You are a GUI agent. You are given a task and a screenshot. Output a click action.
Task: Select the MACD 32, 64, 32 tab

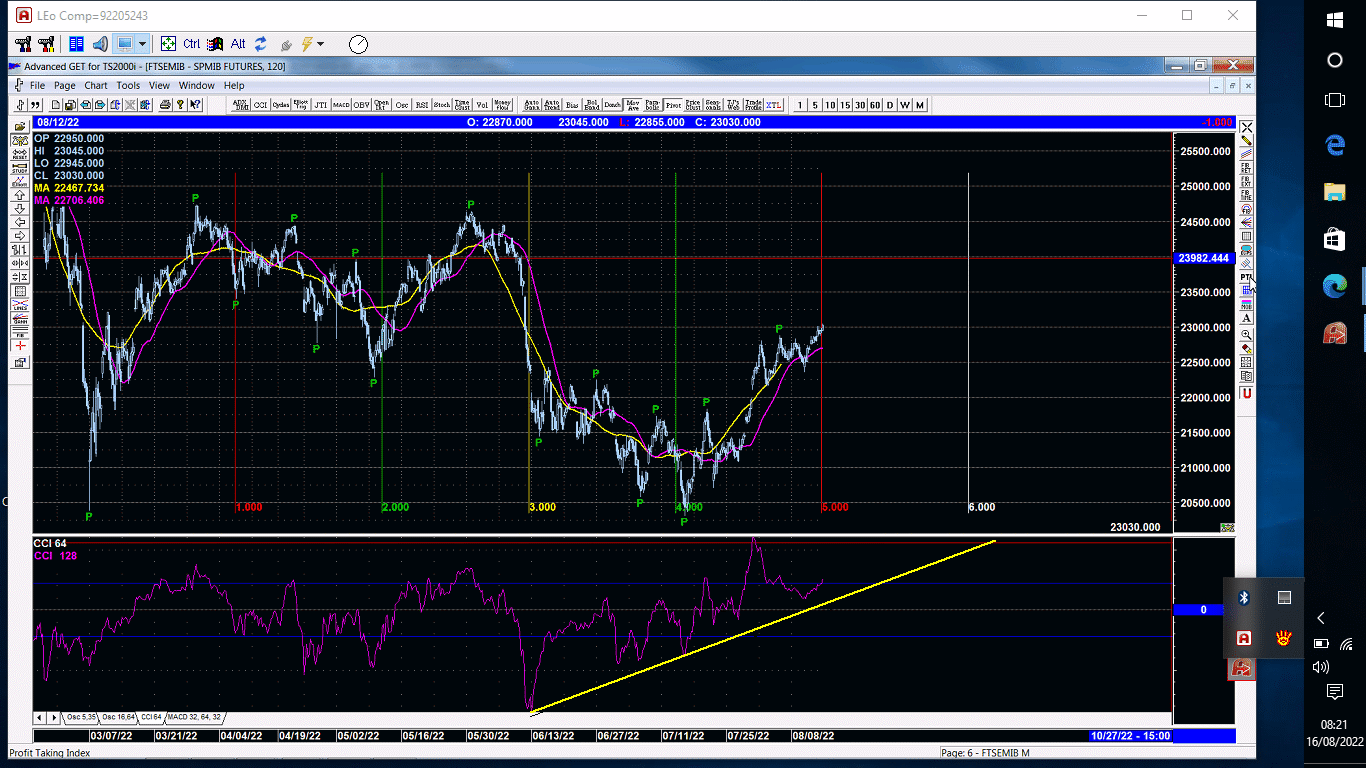pyautogui.click(x=194, y=717)
